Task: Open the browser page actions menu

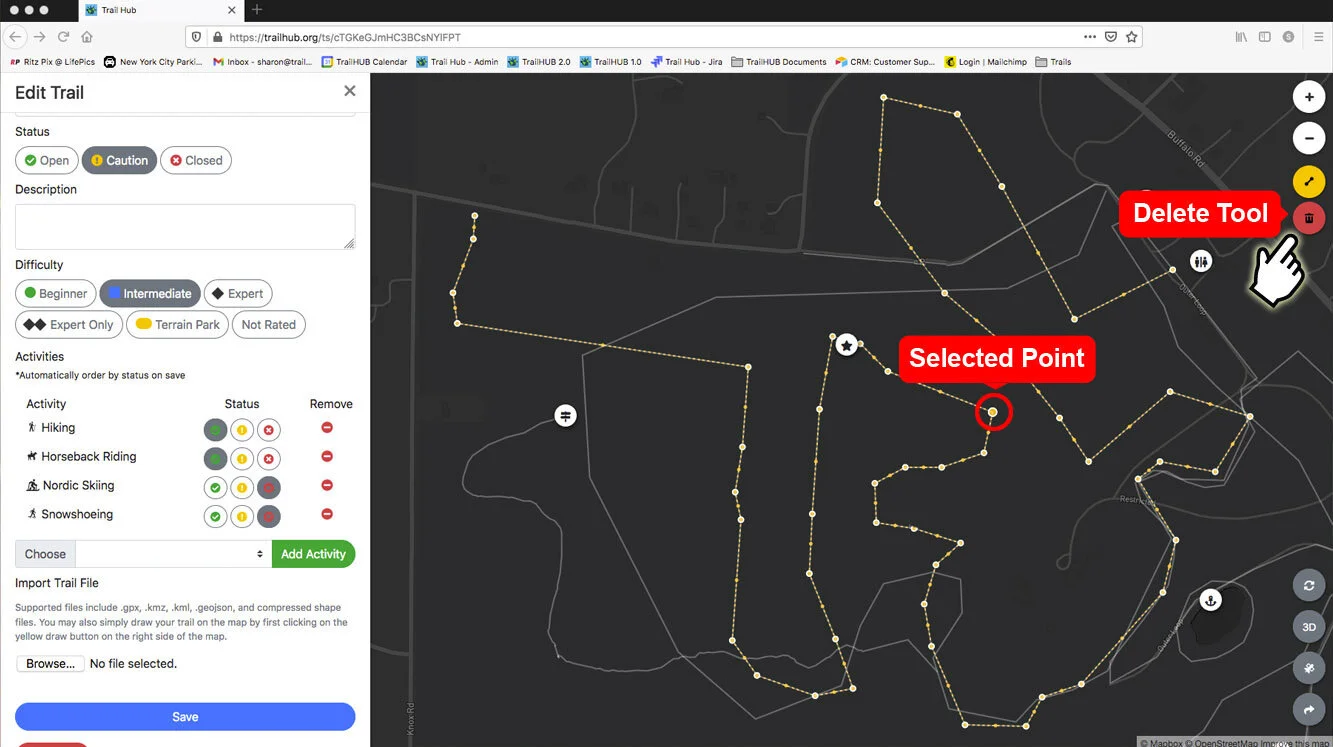Action: [1090, 37]
